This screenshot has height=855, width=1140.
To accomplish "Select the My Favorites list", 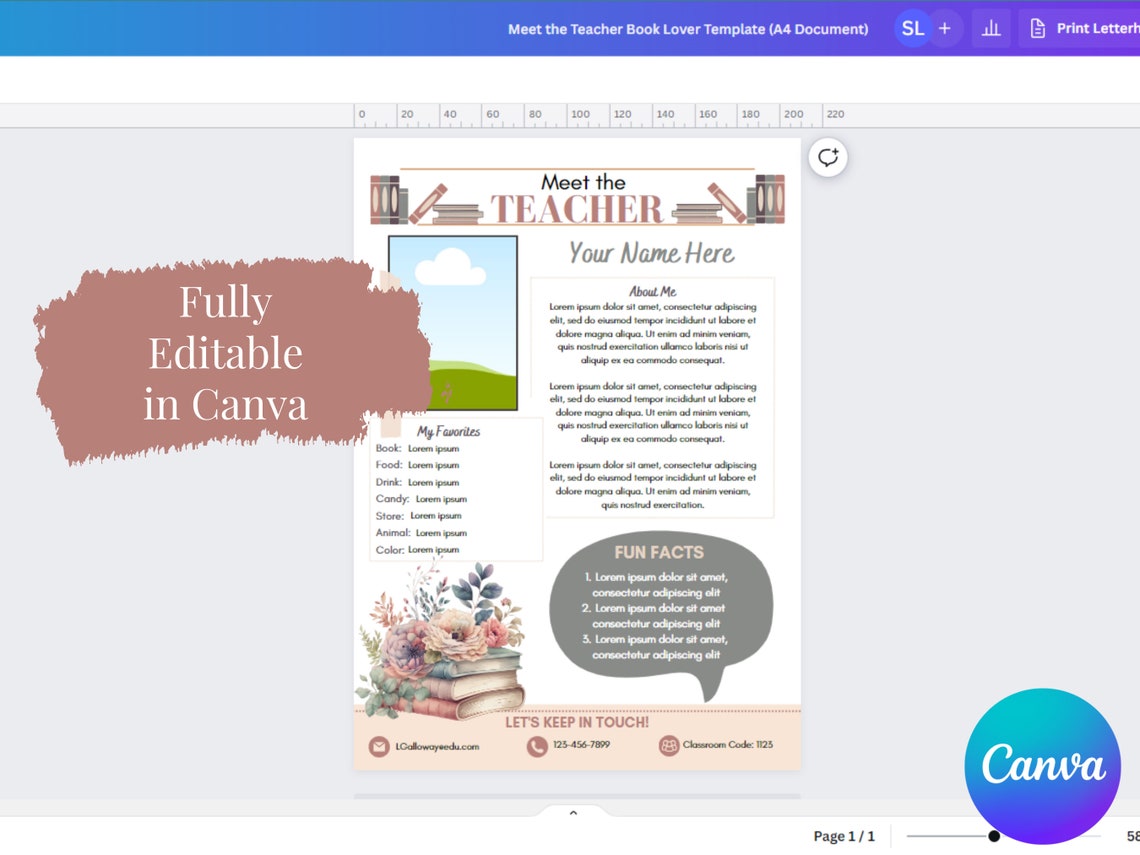I will click(450, 490).
